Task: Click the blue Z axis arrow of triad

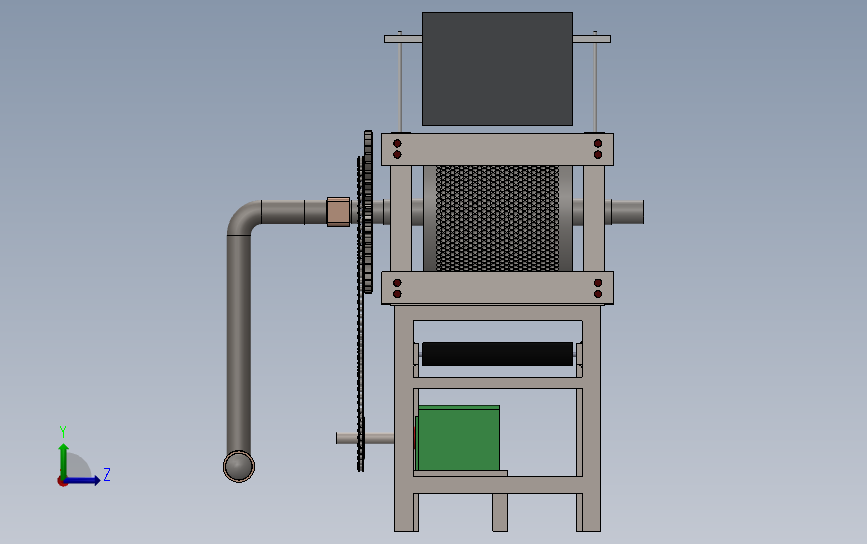Action: click(83, 480)
